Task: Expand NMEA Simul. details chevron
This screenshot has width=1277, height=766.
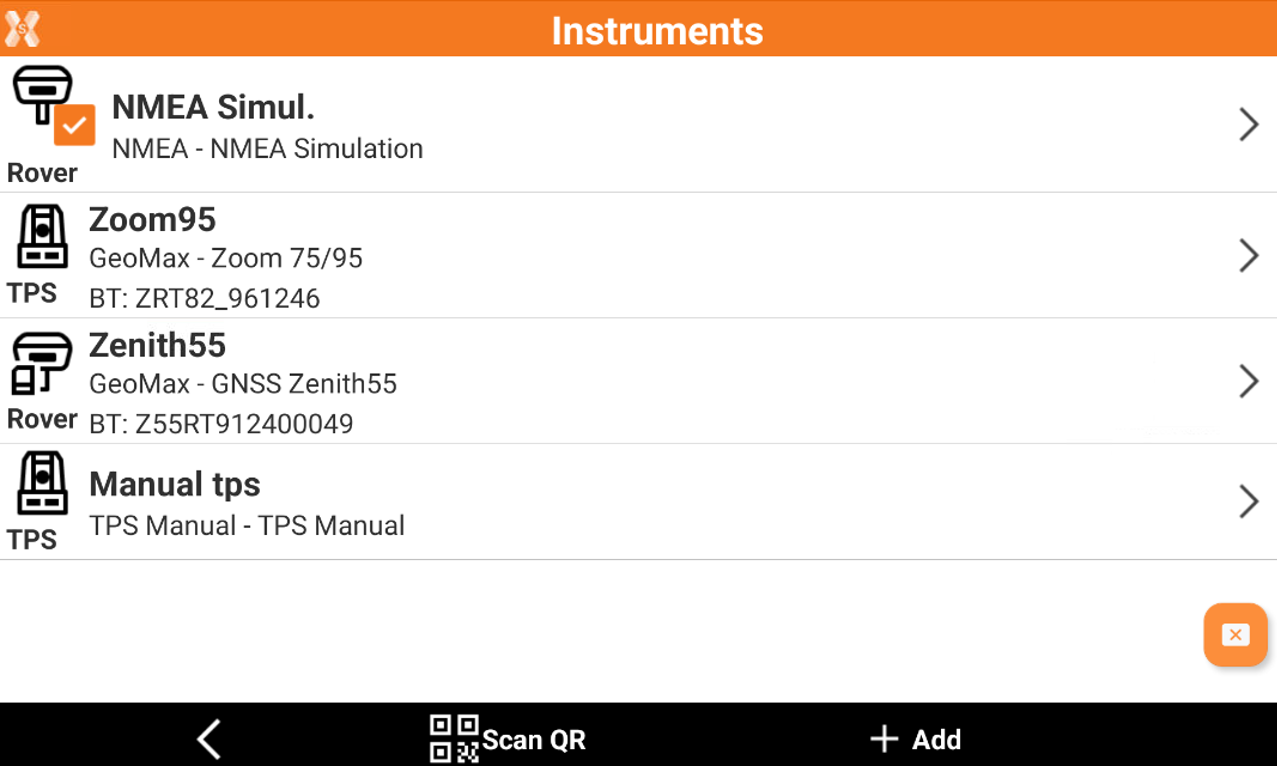Action: pyautogui.click(x=1248, y=124)
